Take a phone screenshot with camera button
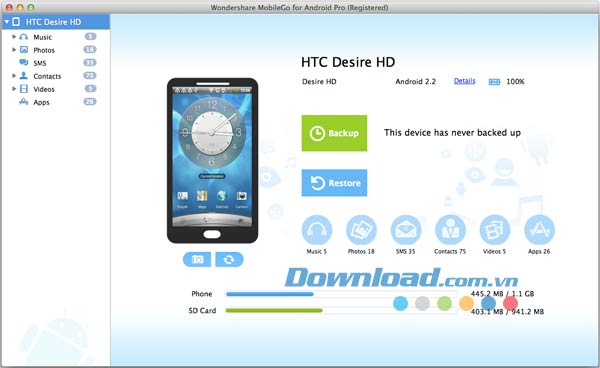The width and height of the screenshot is (600, 368). 197,259
